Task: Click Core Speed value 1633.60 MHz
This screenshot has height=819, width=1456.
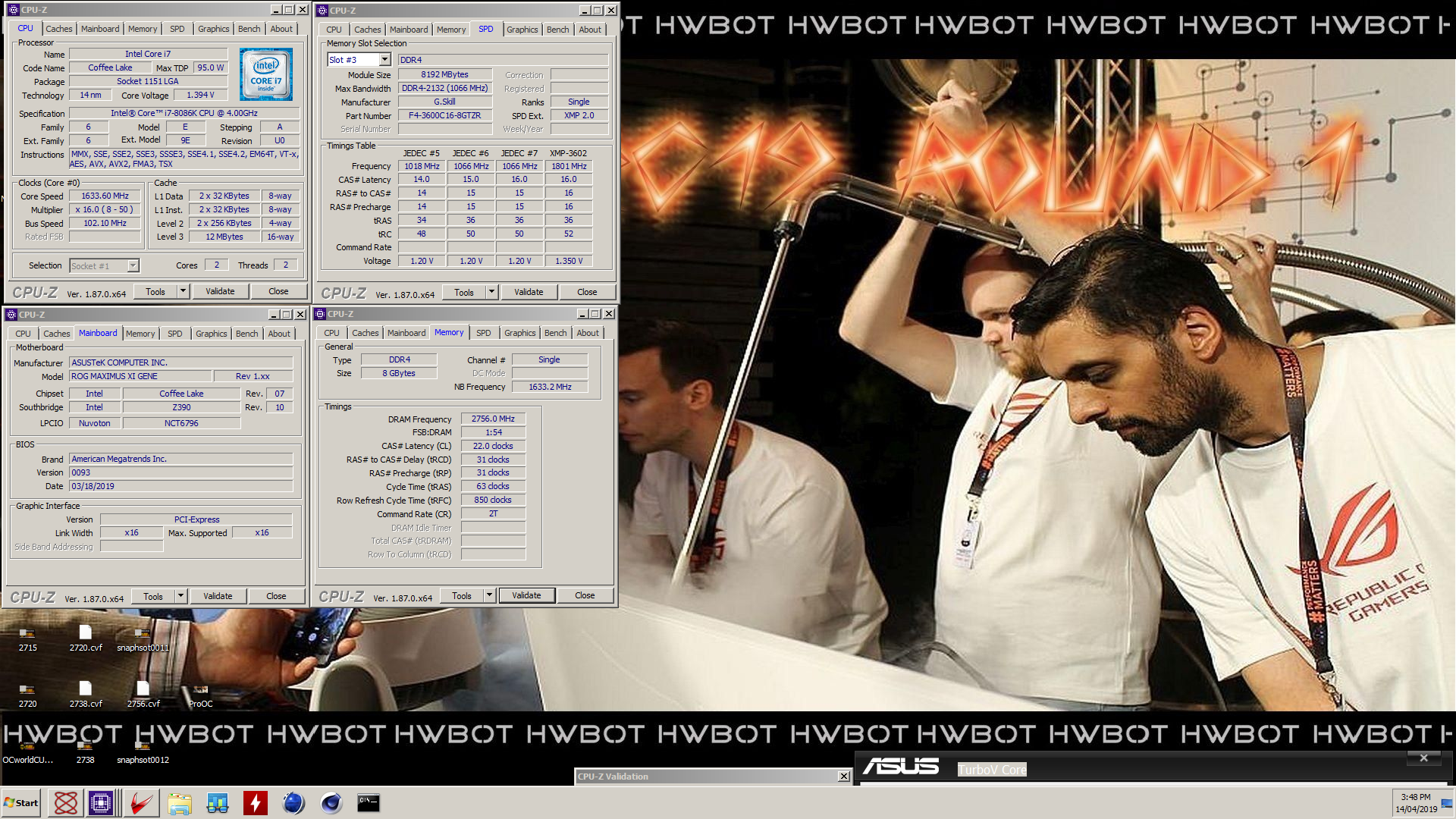Action: tap(105, 196)
